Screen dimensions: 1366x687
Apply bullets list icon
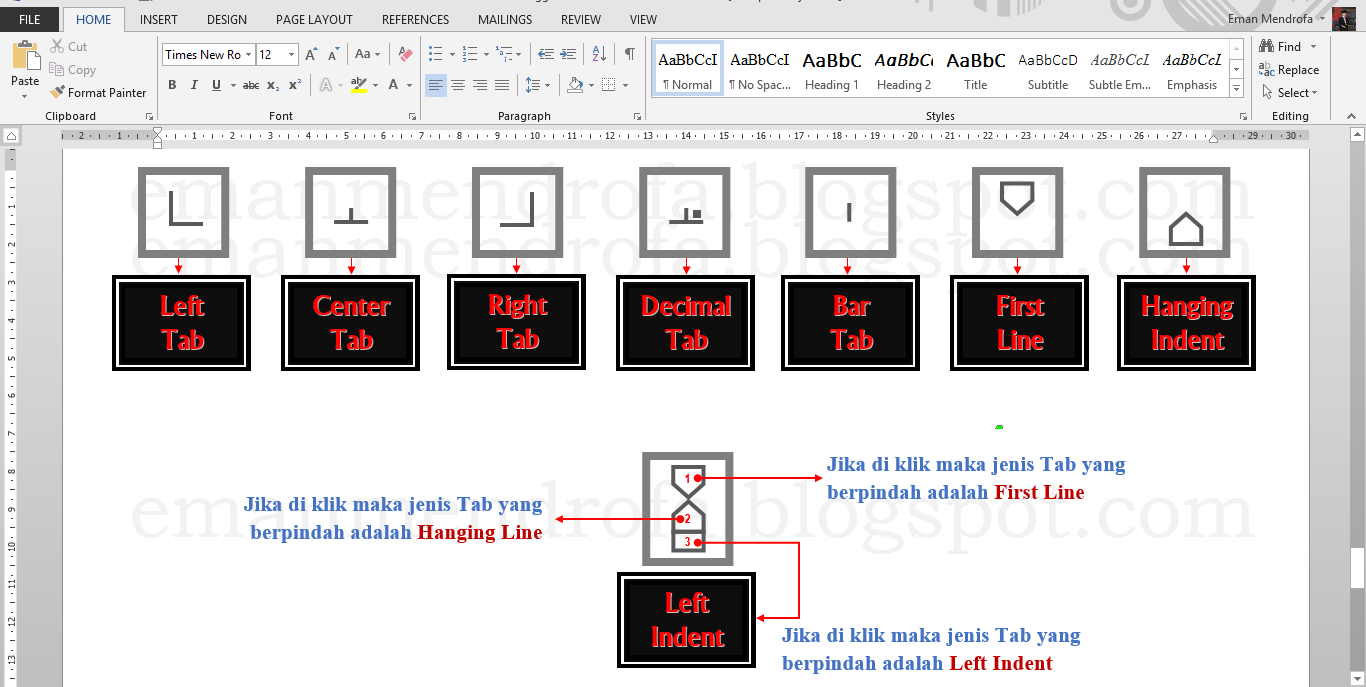435,54
